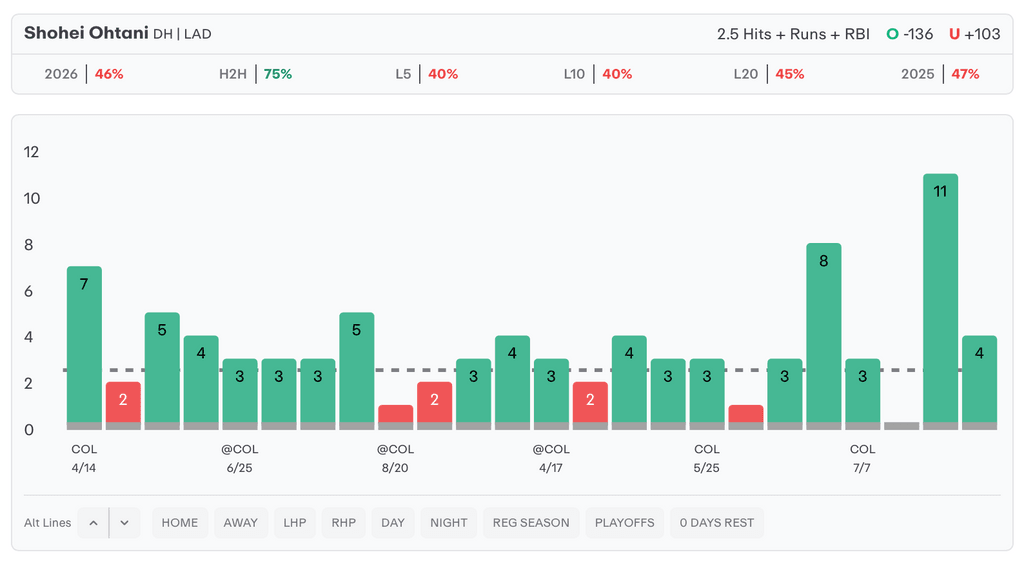
Task: Open the H2H 75% stat
Action: tap(255, 74)
